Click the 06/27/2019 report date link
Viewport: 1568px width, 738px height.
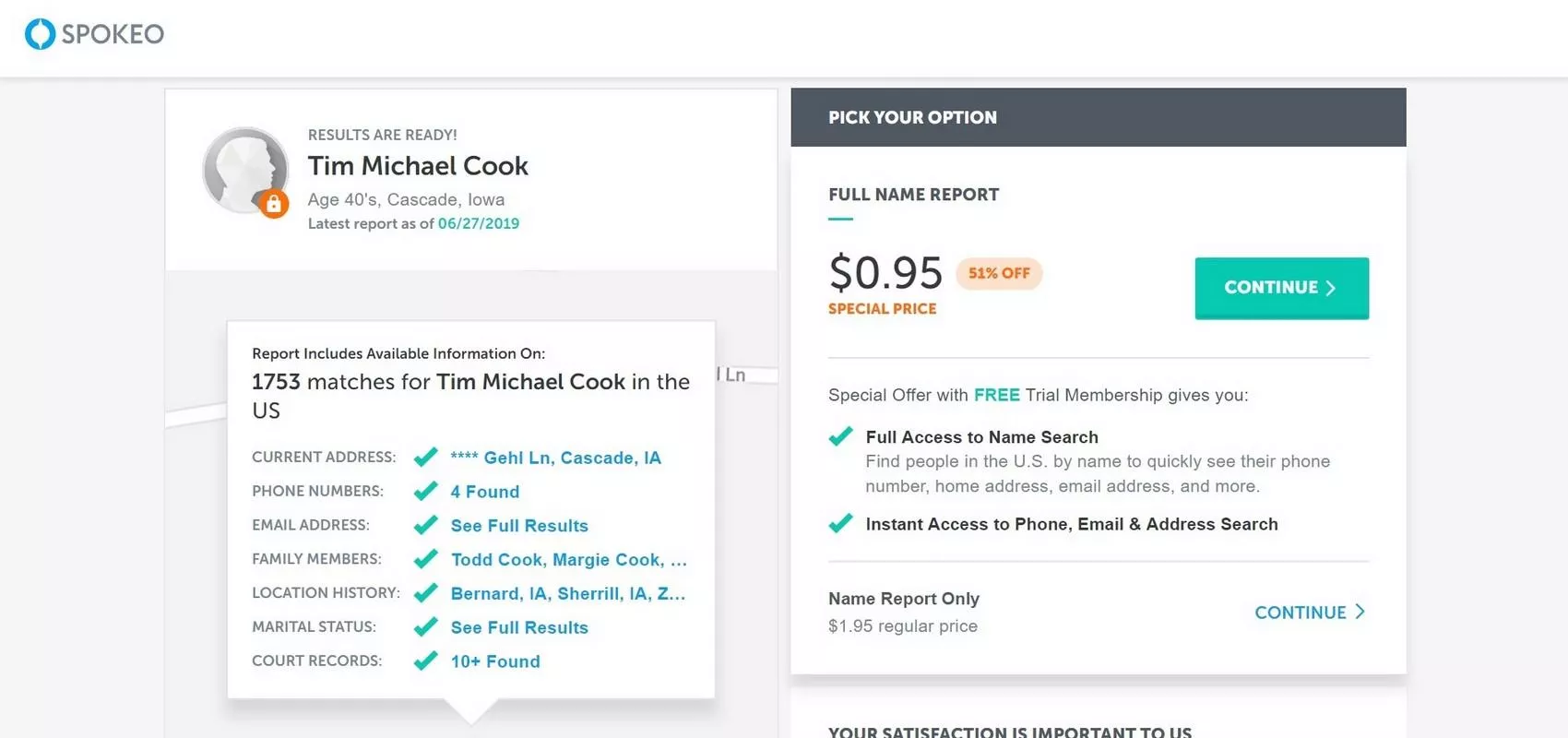click(x=479, y=223)
